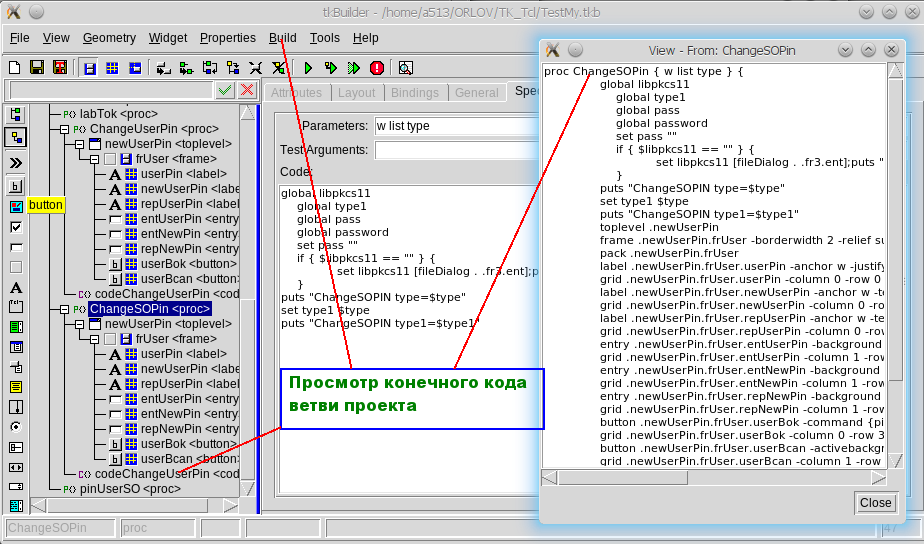Select userBok button under ChangeUserPin
Image resolution: width=924 pixels, height=544 pixels.
coord(189,264)
